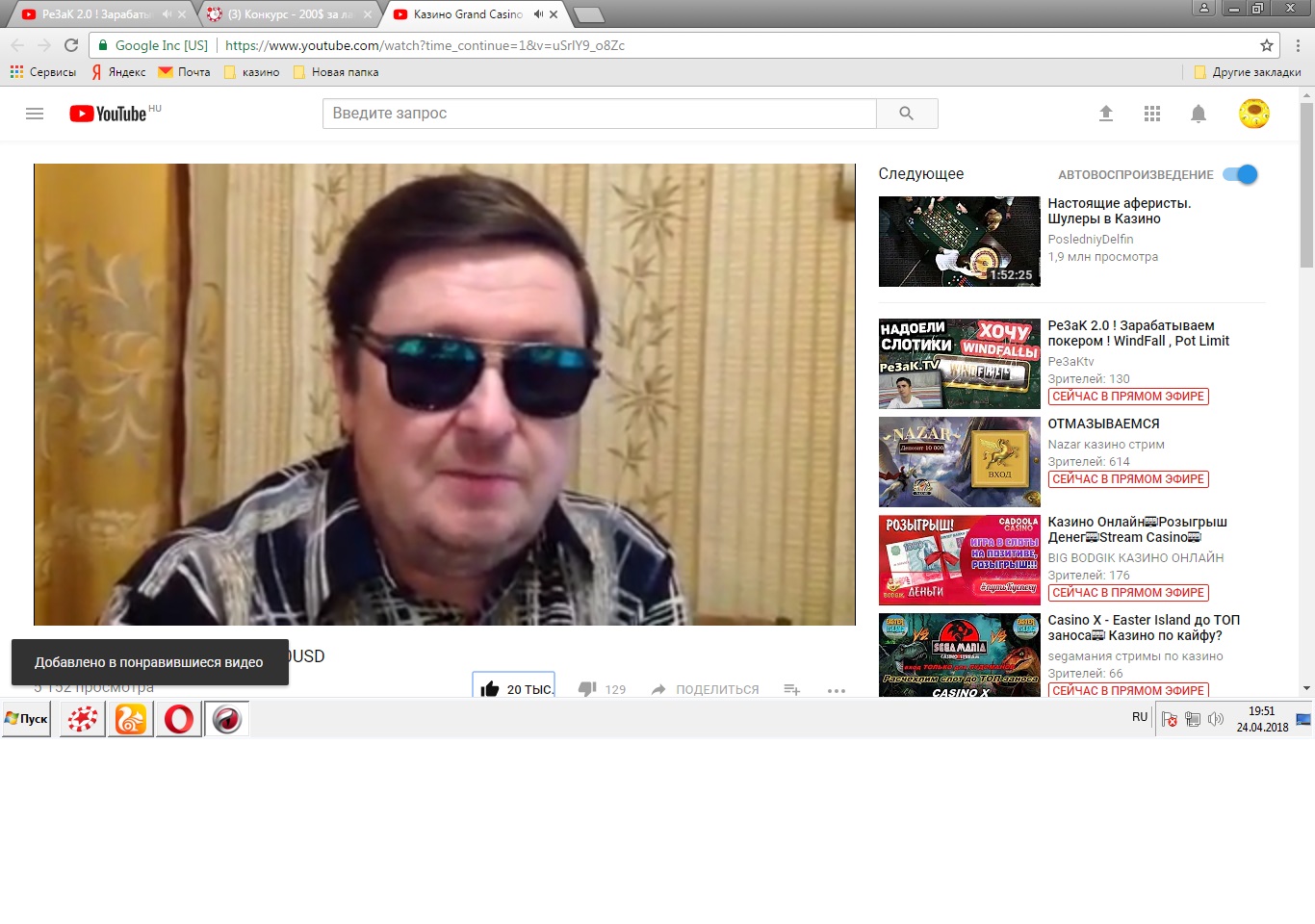
Task: Add the video to a playlist
Action: coord(791,689)
